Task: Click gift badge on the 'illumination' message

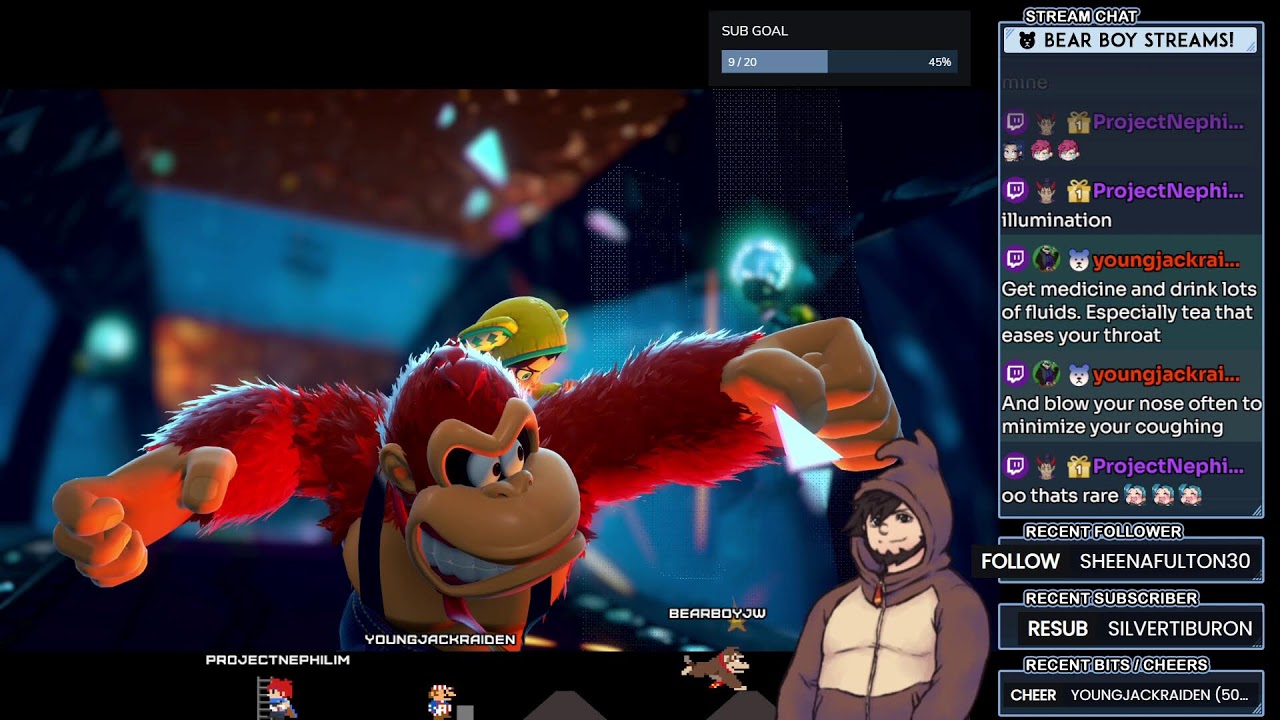Action: click(1077, 190)
